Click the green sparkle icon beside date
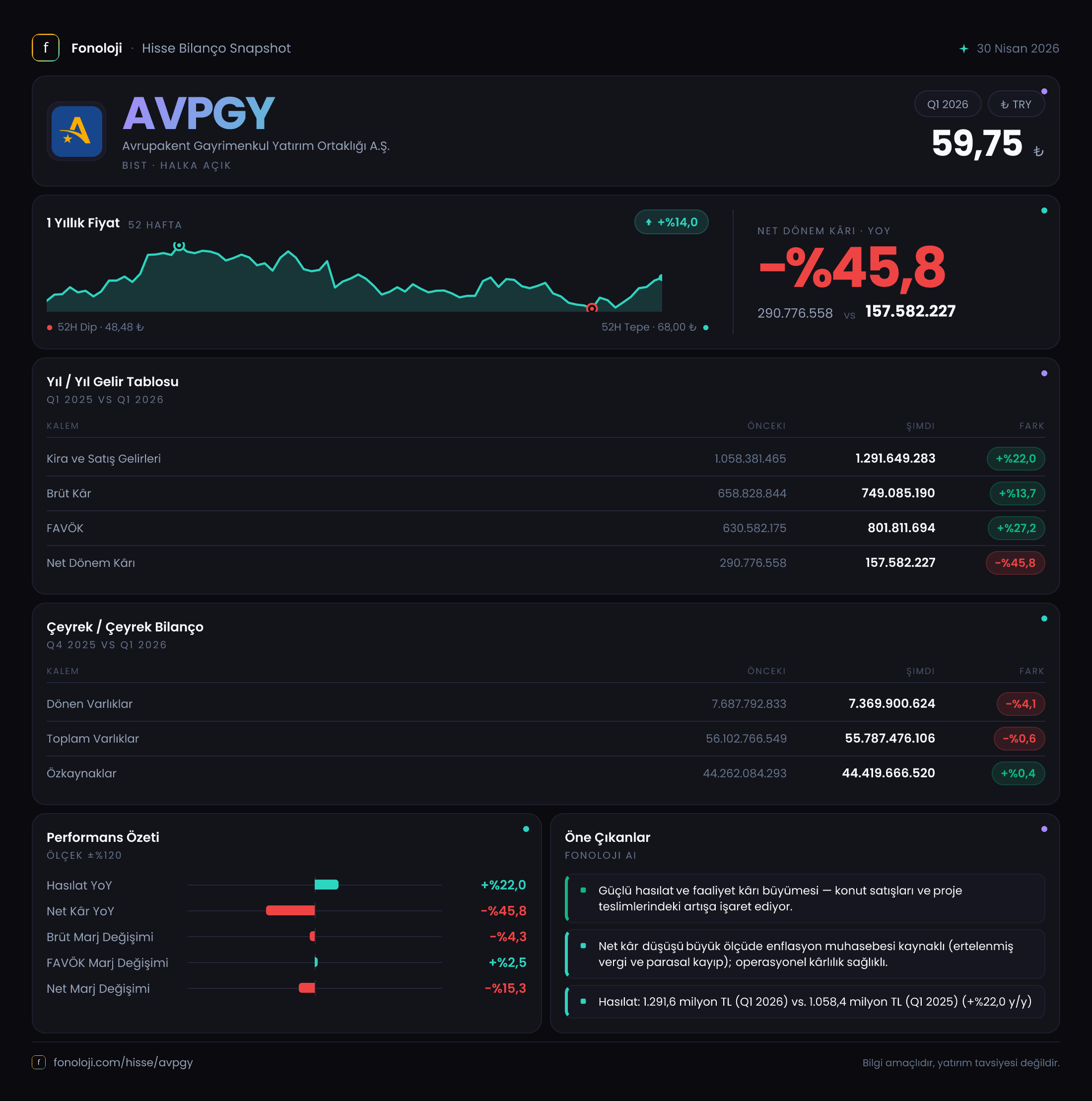The height and width of the screenshot is (1101, 1092). [963, 49]
